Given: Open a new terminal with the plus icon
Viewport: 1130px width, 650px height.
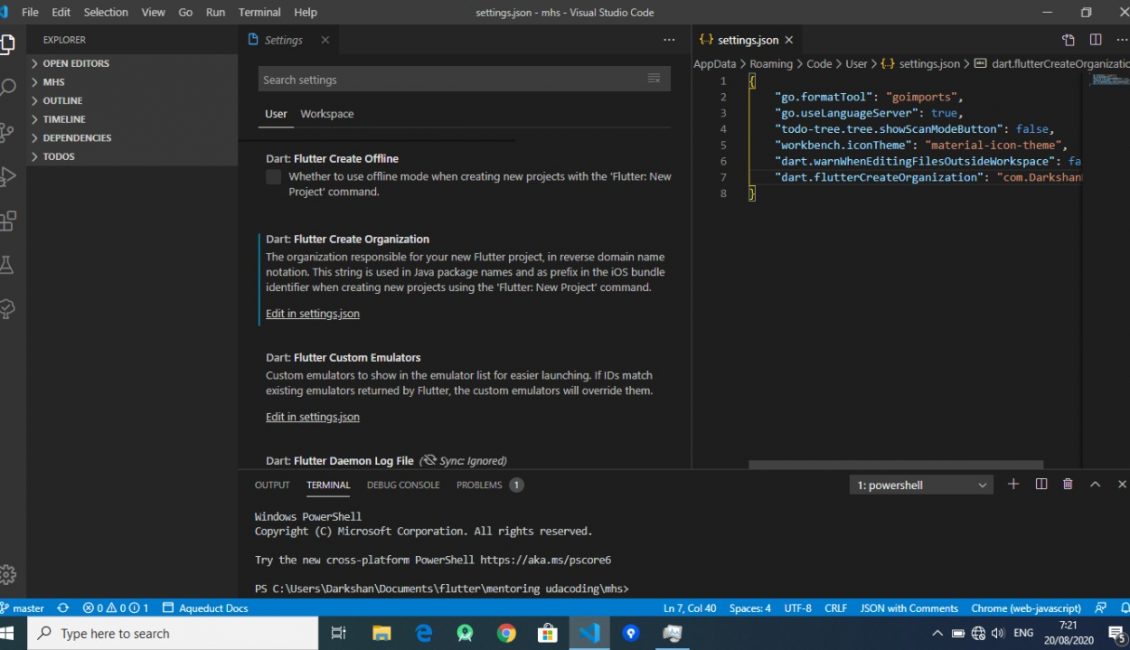Looking at the screenshot, I should pos(1013,484).
